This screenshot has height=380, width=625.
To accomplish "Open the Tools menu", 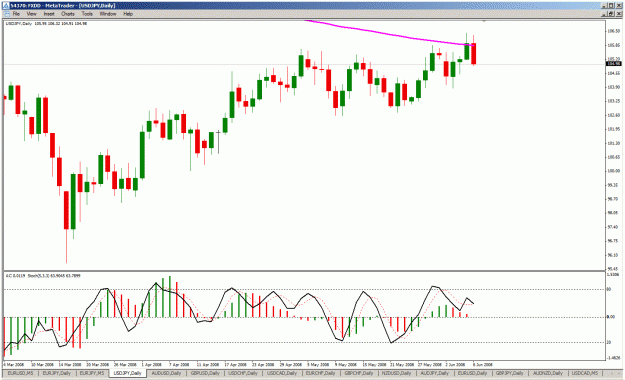I will click(x=87, y=14).
